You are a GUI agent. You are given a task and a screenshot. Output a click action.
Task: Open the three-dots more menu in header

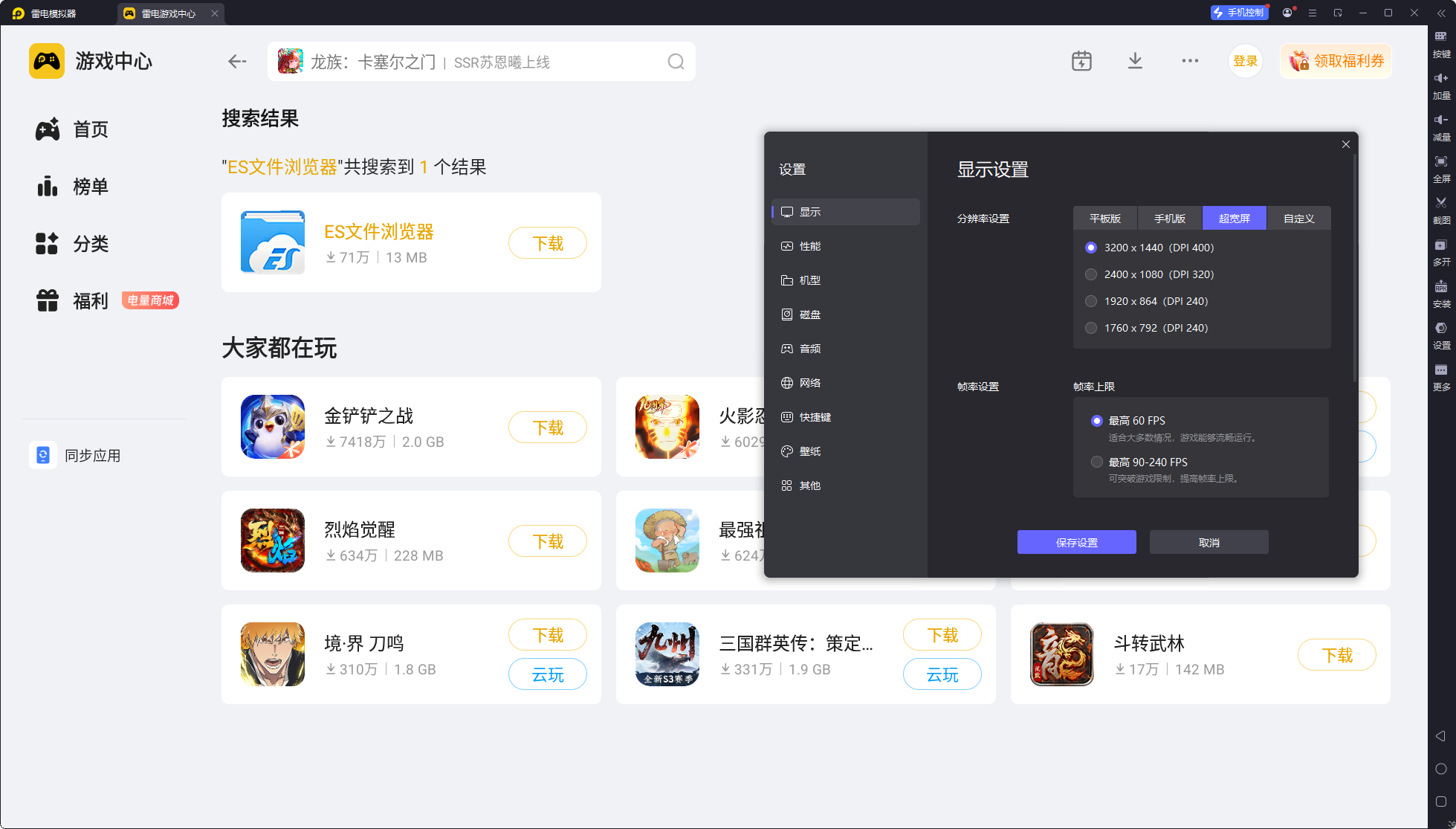(1190, 61)
